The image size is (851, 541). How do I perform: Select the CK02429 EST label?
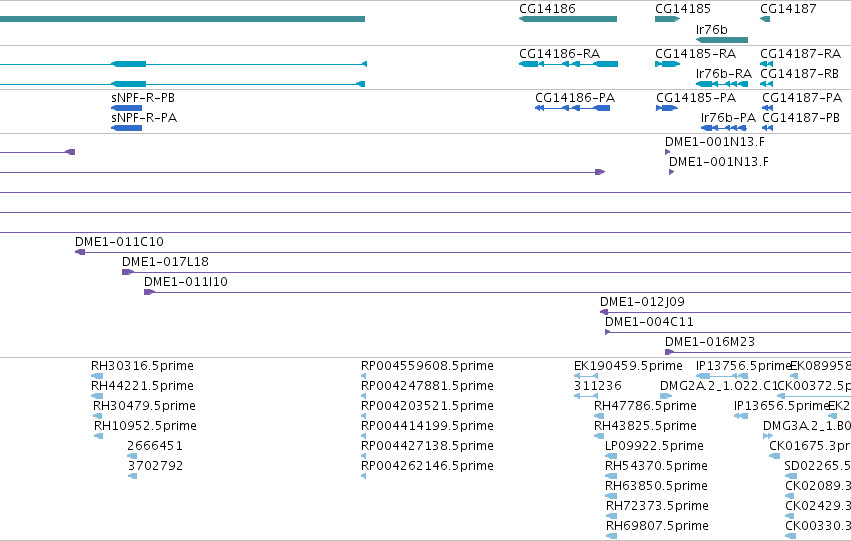click(x=818, y=506)
